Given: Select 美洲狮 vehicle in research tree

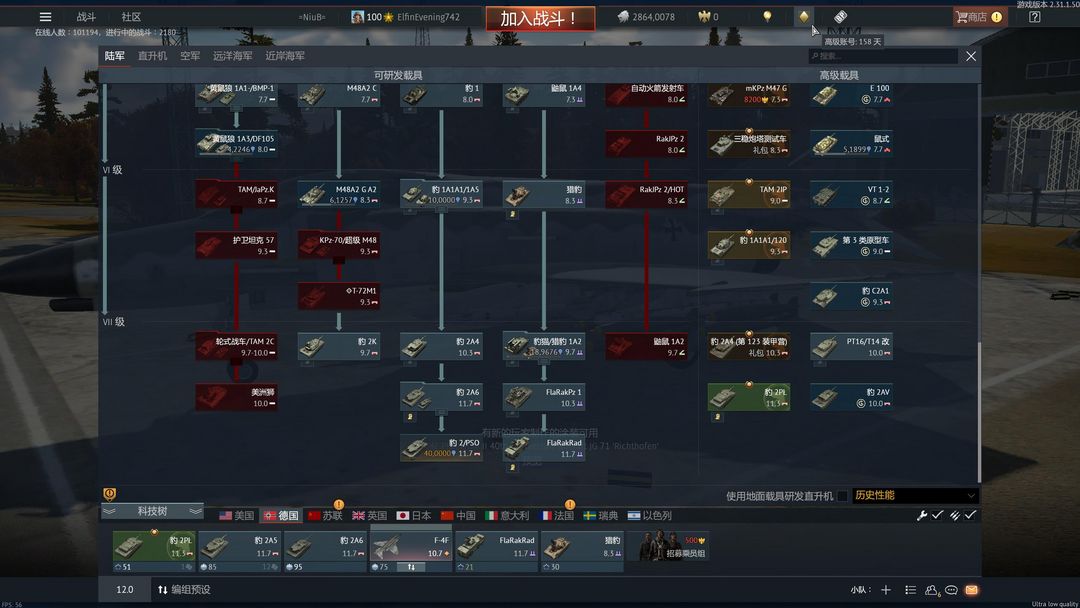Looking at the screenshot, I should (236, 397).
